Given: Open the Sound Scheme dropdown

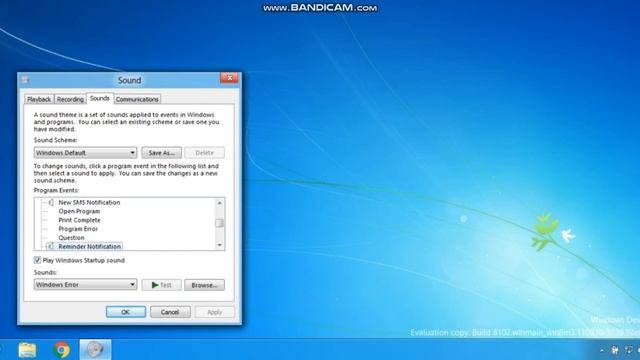Looking at the screenshot, I should point(85,153).
